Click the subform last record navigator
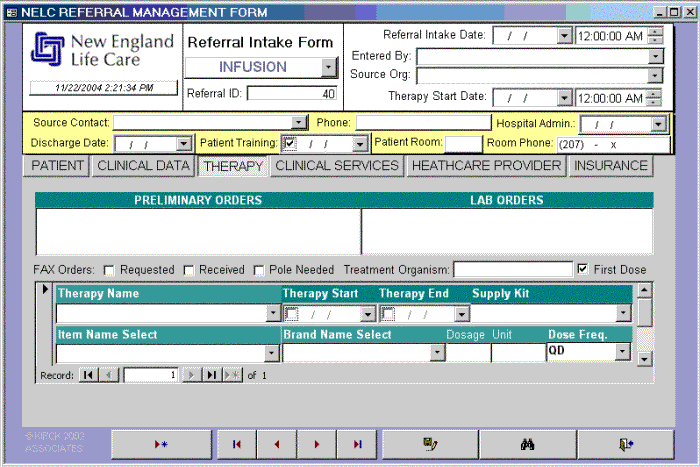Viewport: 700px width, 467px height. pos(212,375)
